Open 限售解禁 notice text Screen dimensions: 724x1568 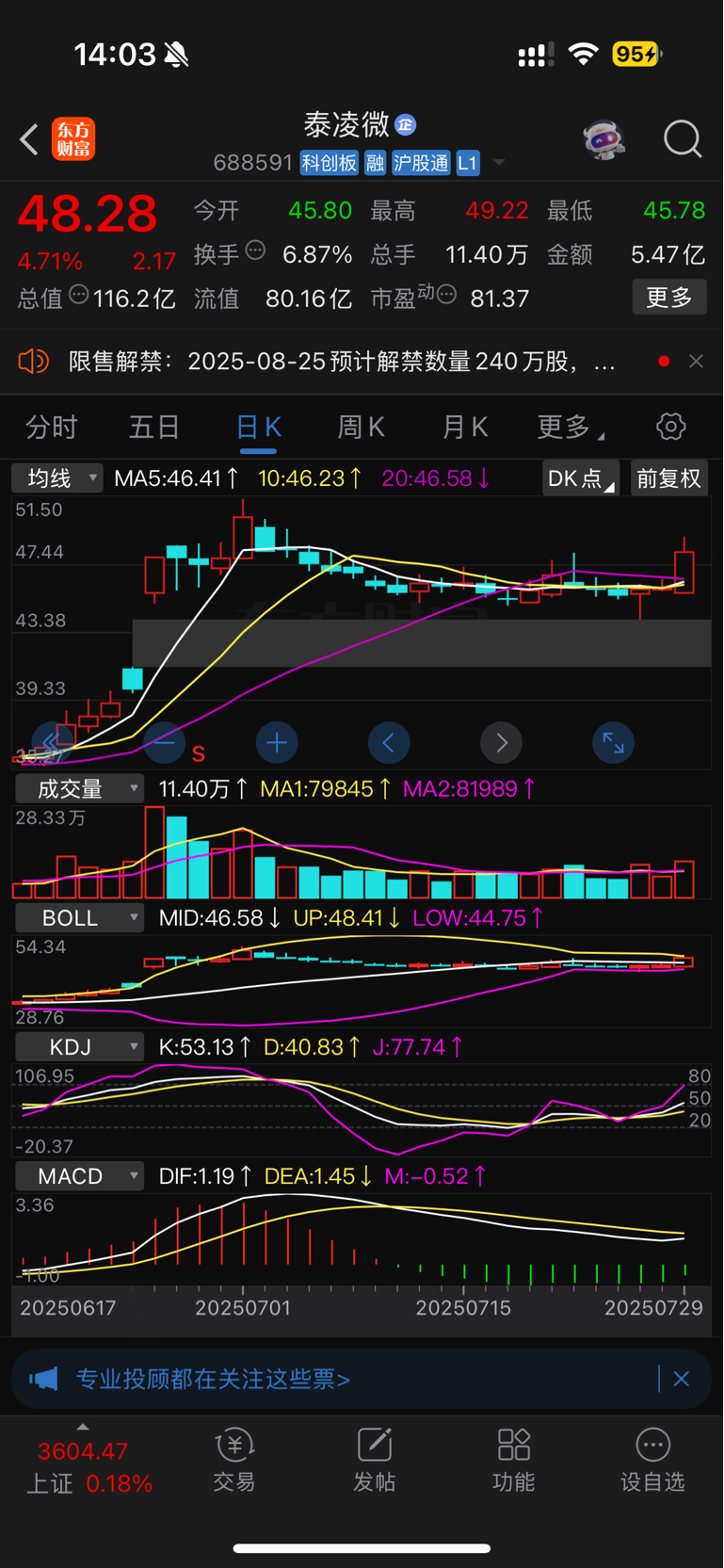point(343,362)
